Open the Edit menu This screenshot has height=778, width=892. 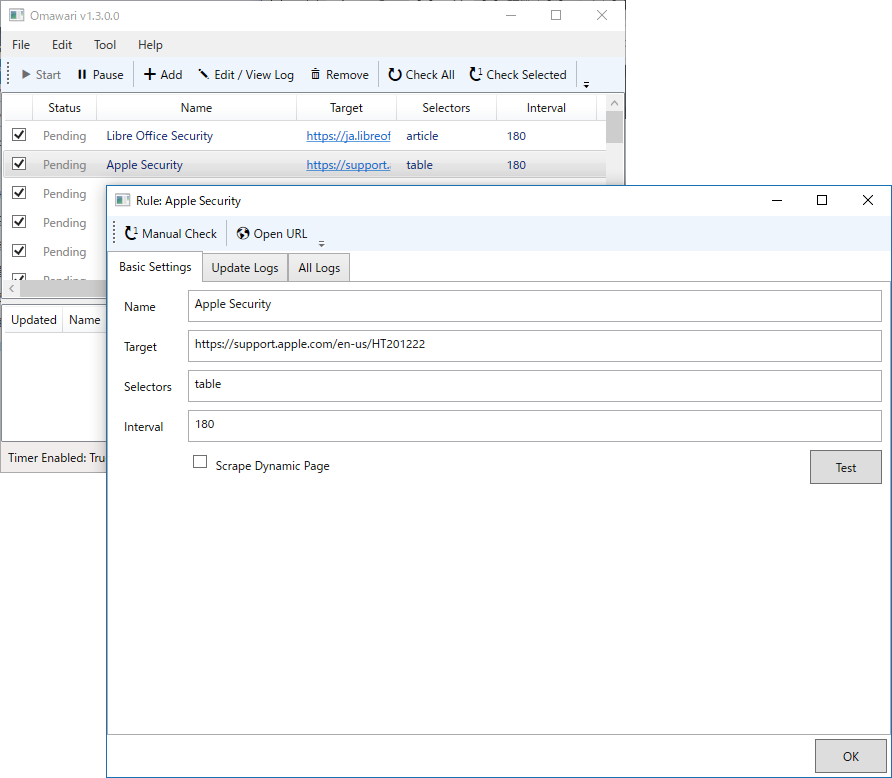point(62,45)
